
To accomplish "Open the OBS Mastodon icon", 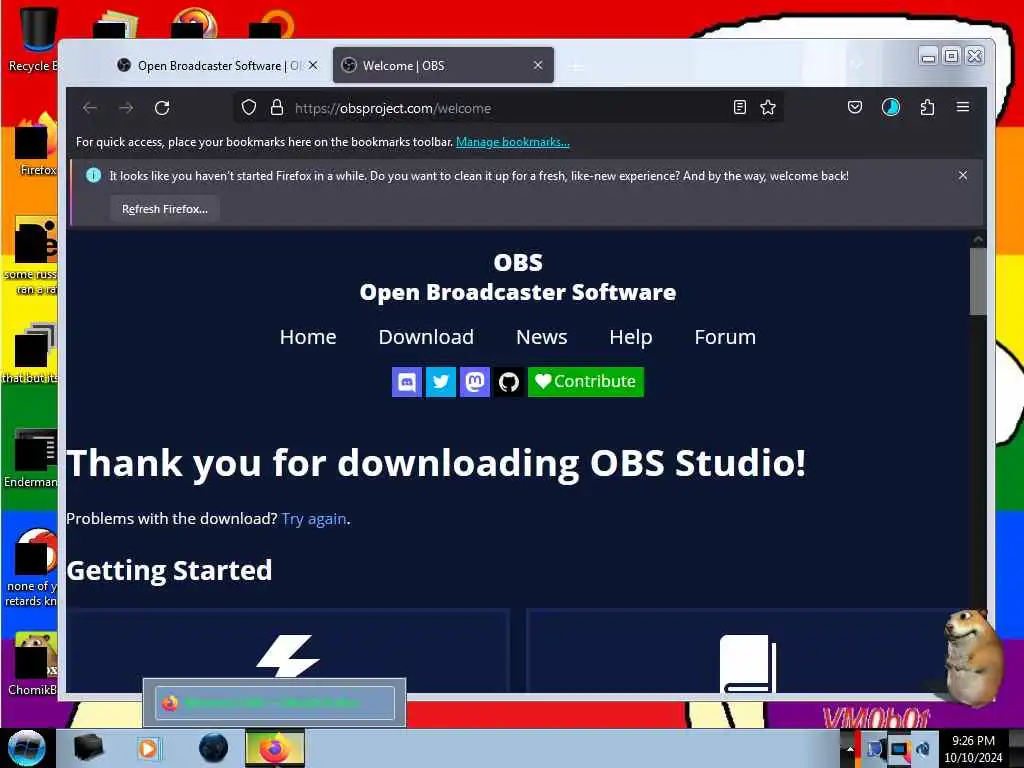I will coord(475,382).
